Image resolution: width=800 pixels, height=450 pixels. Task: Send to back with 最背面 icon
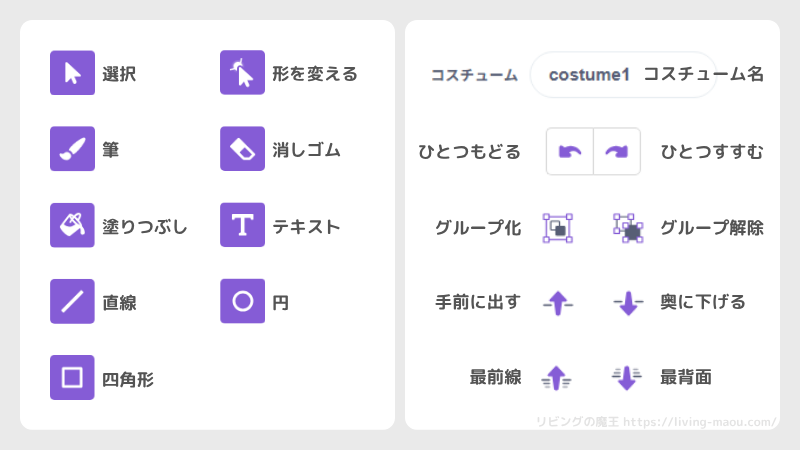click(627, 378)
